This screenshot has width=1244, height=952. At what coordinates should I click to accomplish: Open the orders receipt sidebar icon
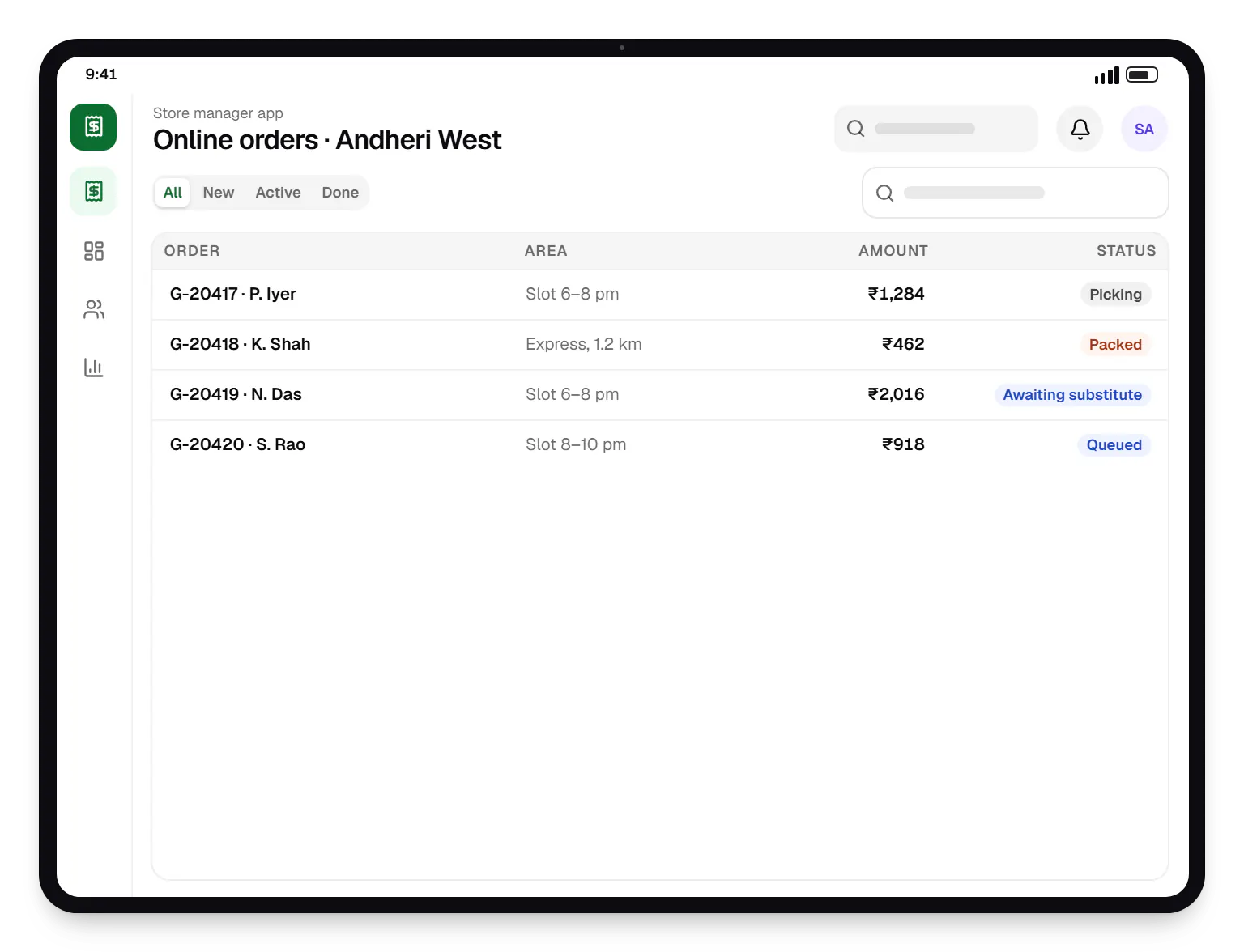pyautogui.click(x=93, y=191)
